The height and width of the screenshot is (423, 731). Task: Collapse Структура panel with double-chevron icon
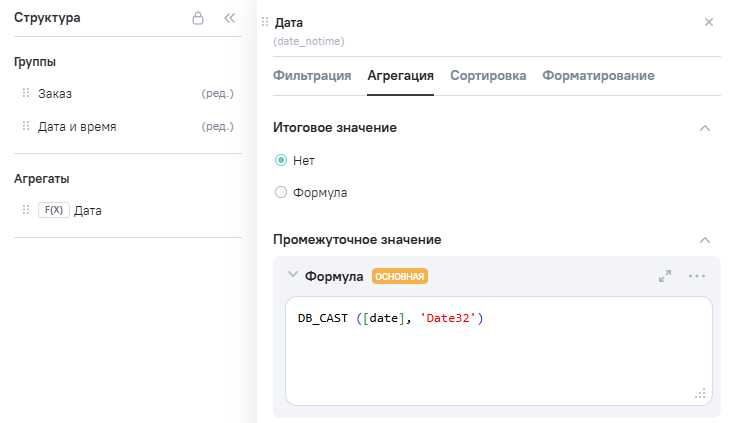coord(229,18)
